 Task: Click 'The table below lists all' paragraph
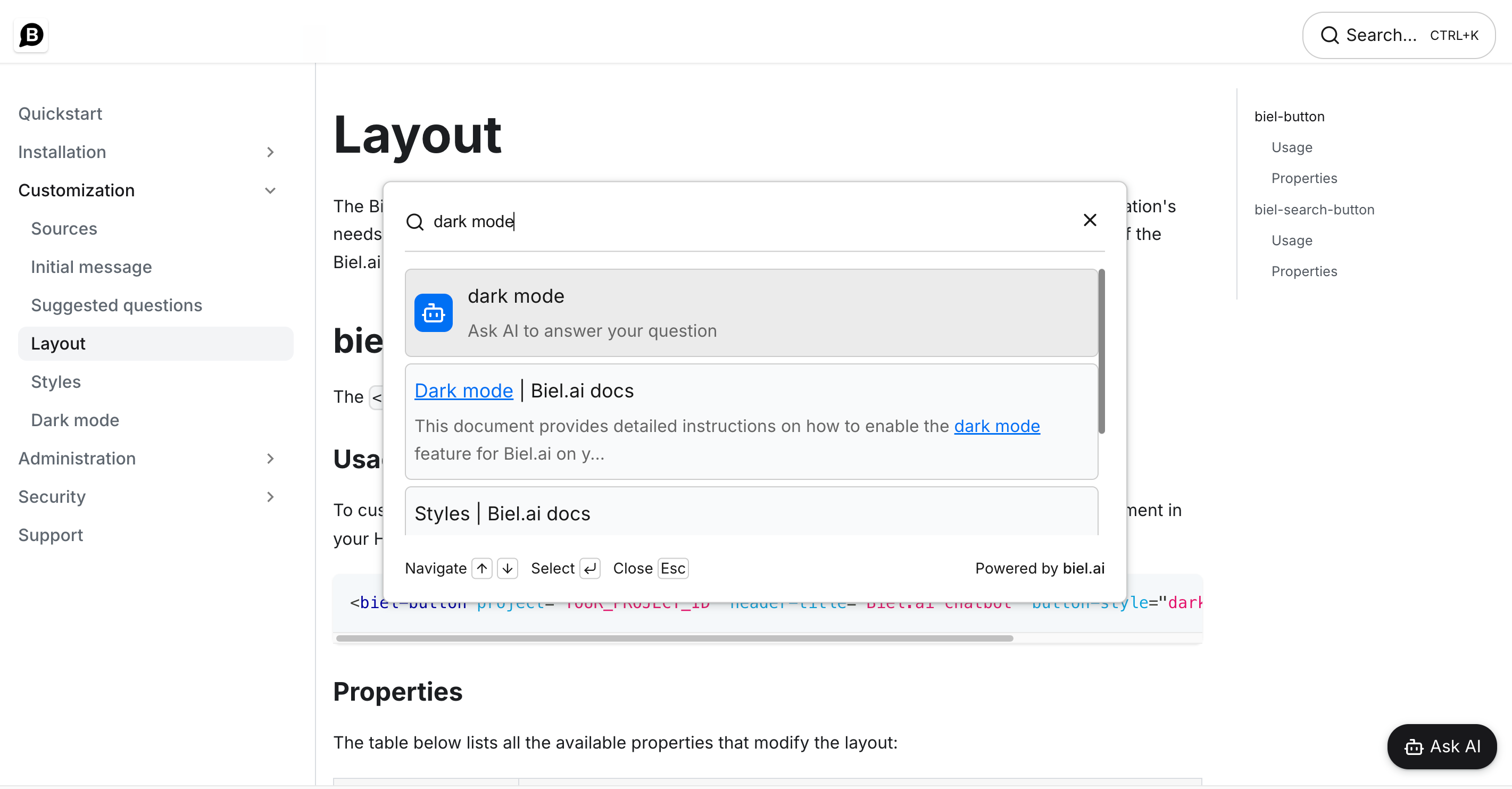[x=615, y=743]
